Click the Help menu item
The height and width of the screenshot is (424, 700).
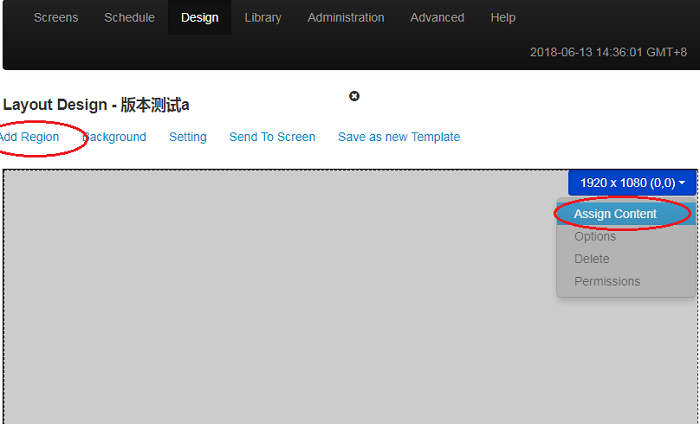coord(503,18)
